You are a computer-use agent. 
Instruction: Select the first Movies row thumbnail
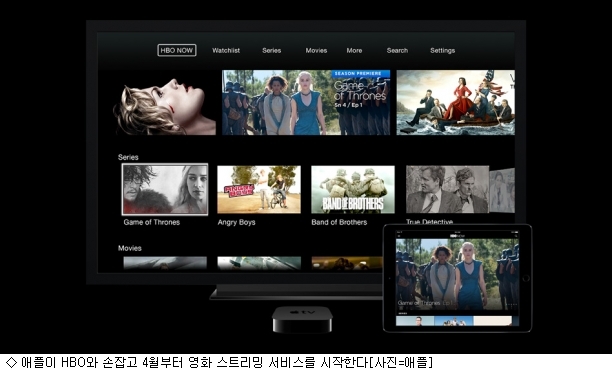(x=165, y=263)
